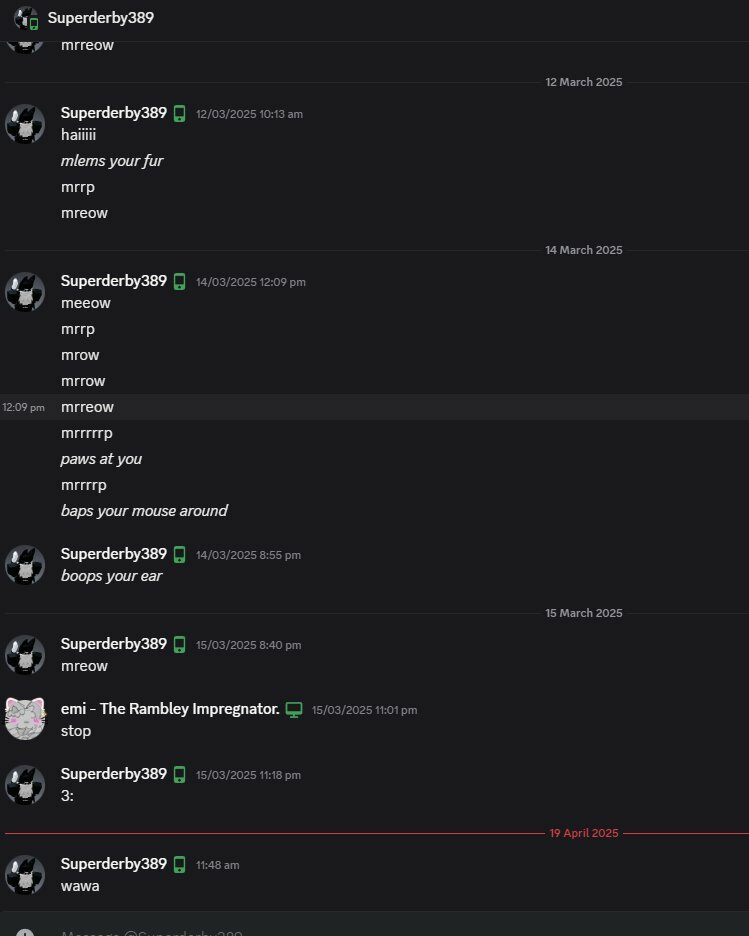Open the avatar next to the 'wawa' message
The width and height of the screenshot is (749, 936).
coord(25,875)
